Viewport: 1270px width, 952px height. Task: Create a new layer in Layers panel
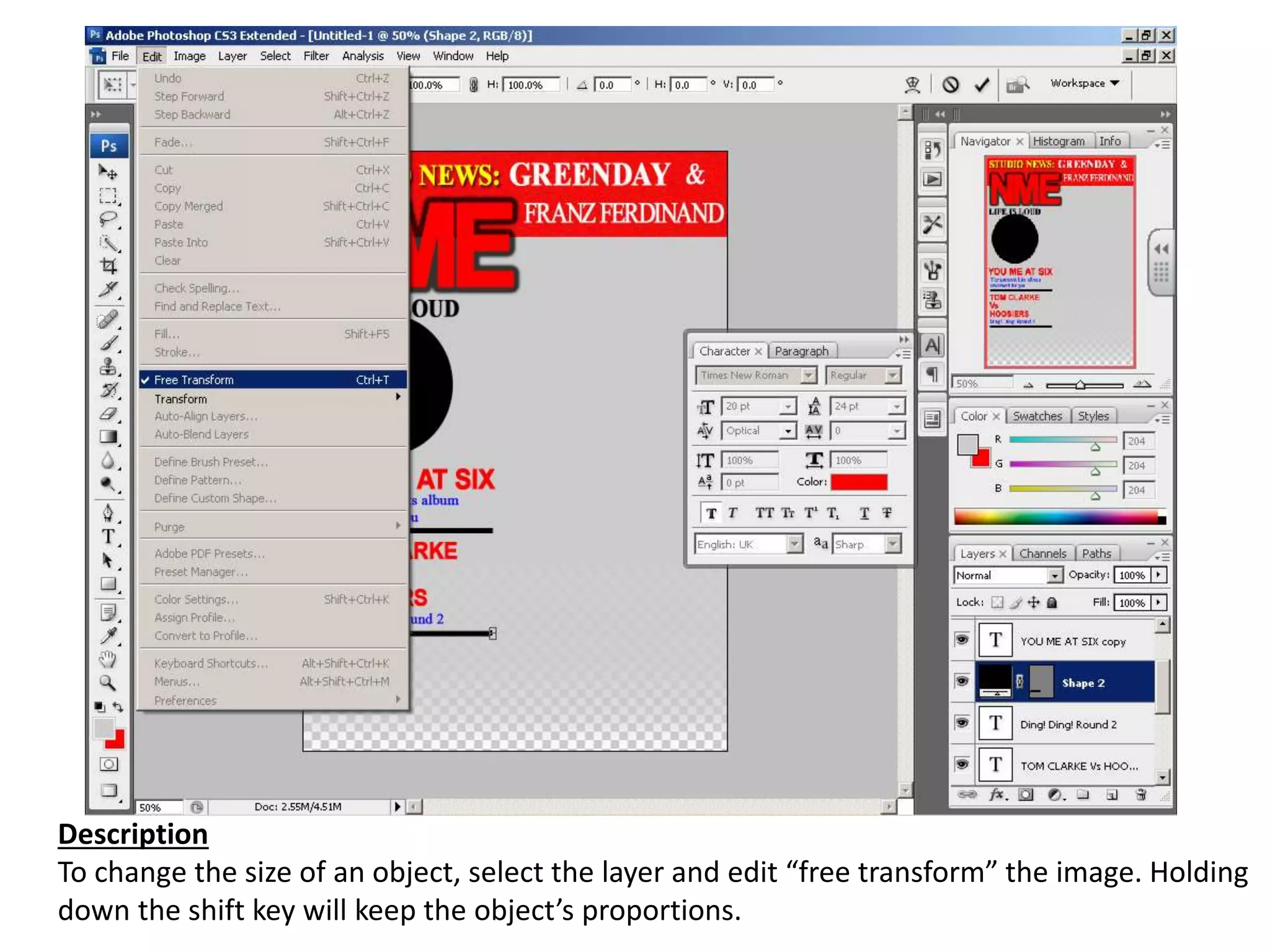[1112, 795]
